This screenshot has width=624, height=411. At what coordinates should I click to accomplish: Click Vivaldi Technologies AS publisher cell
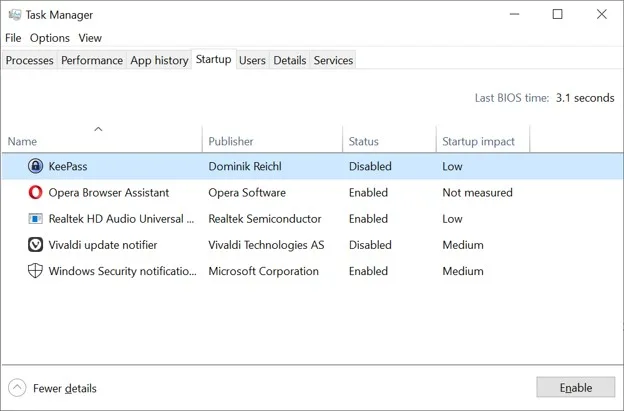266,245
